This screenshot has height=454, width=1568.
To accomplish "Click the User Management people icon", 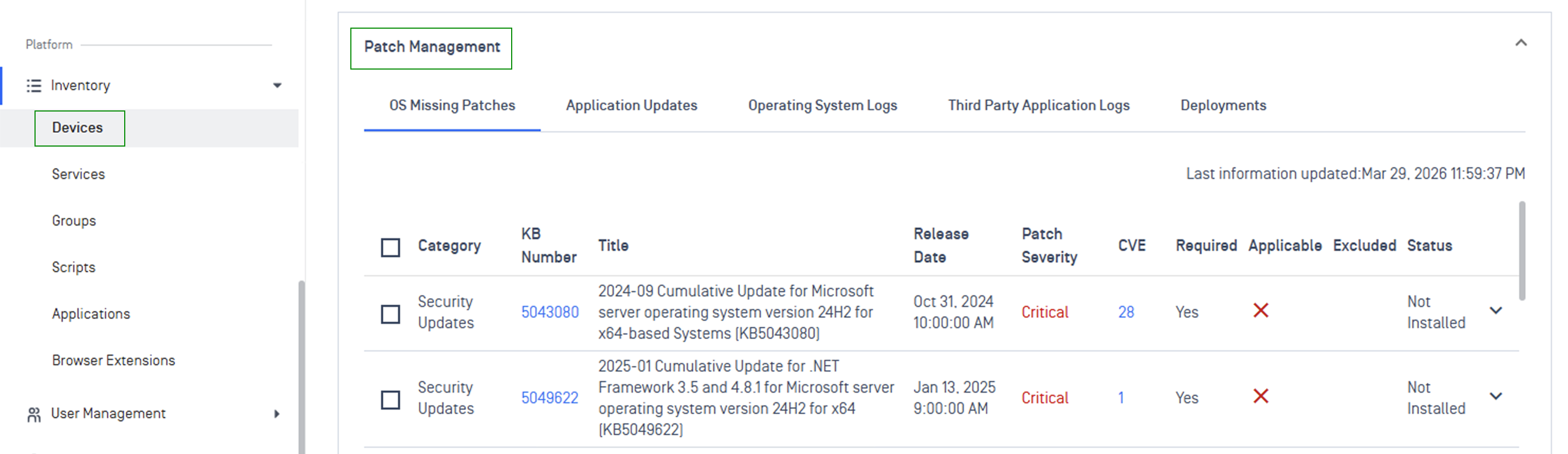I will pos(33,415).
